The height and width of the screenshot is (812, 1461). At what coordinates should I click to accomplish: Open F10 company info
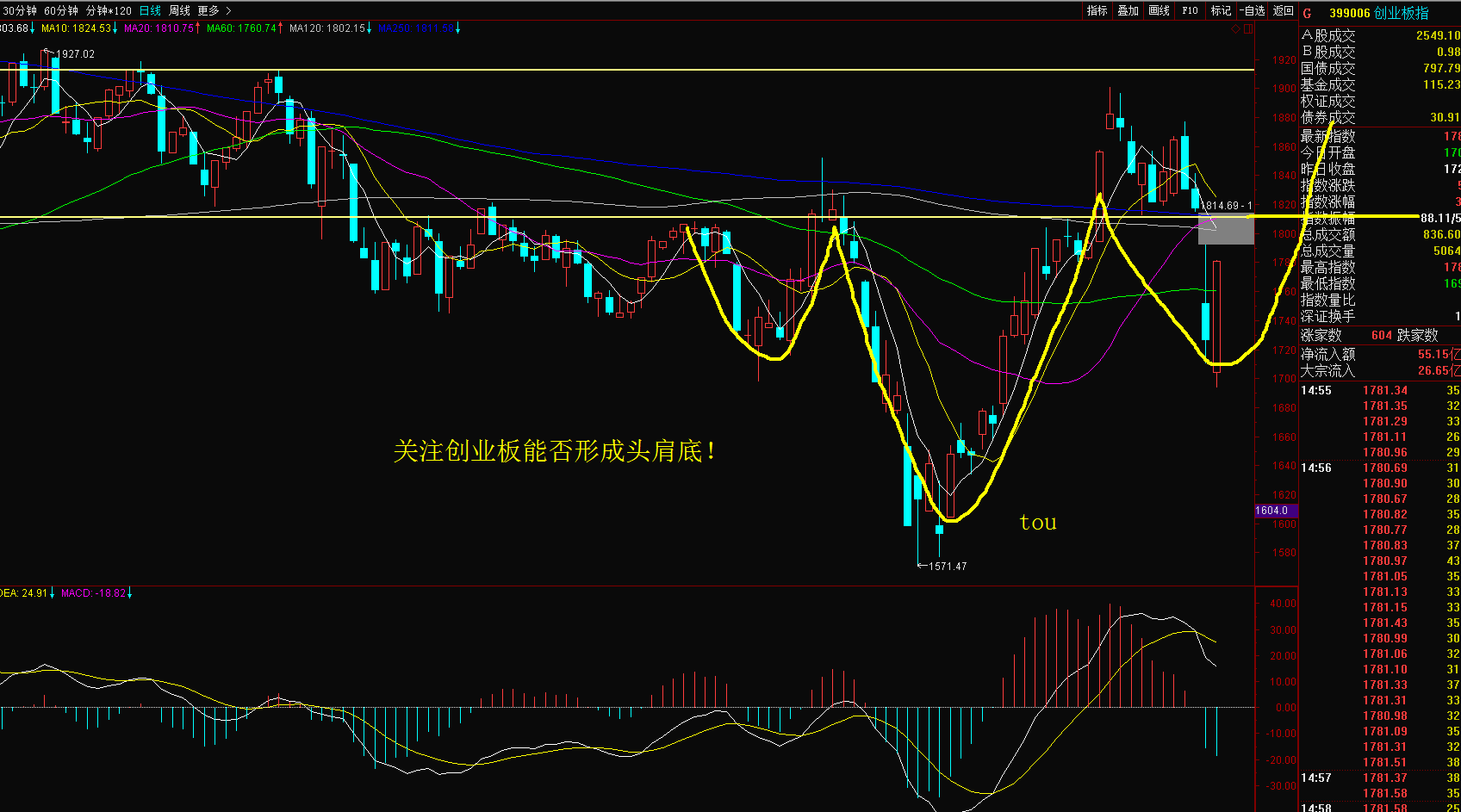1190,10
